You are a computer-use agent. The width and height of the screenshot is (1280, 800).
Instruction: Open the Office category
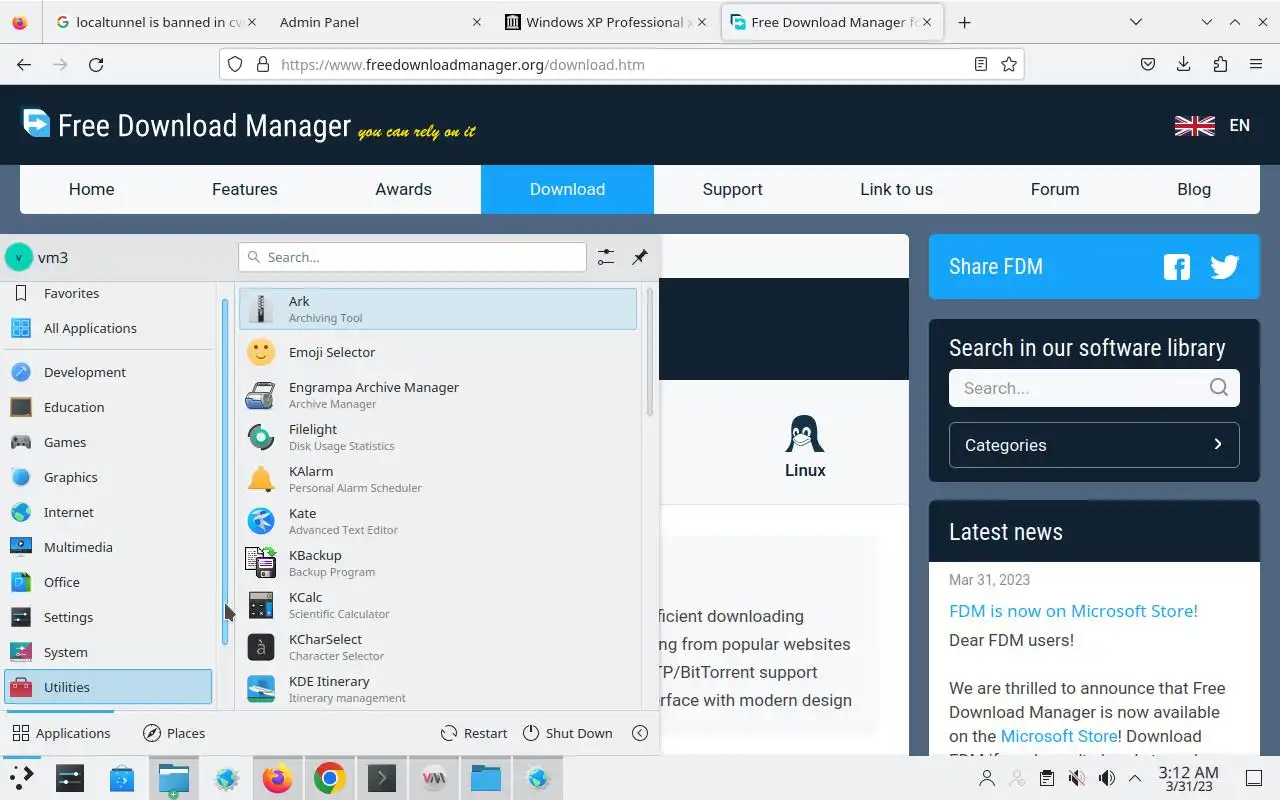pyautogui.click(x=108, y=582)
